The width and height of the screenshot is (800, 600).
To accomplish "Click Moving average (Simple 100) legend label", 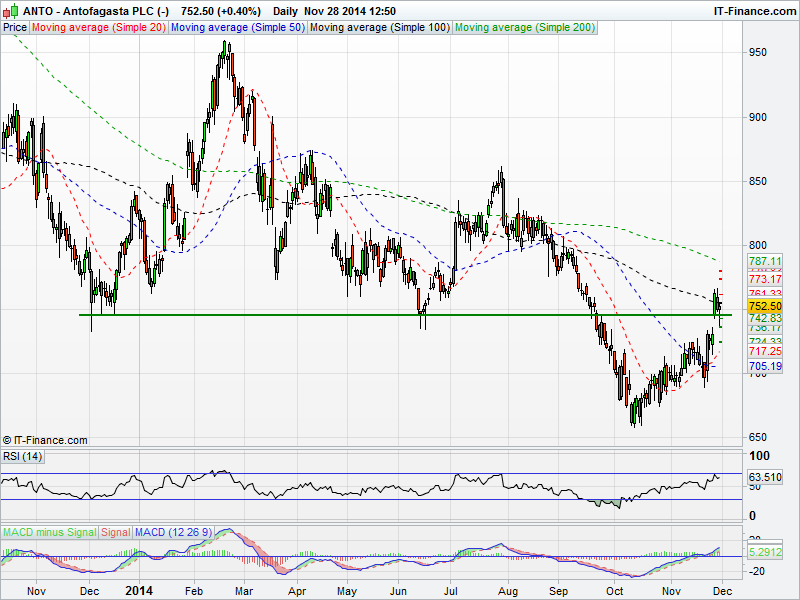I will [378, 27].
